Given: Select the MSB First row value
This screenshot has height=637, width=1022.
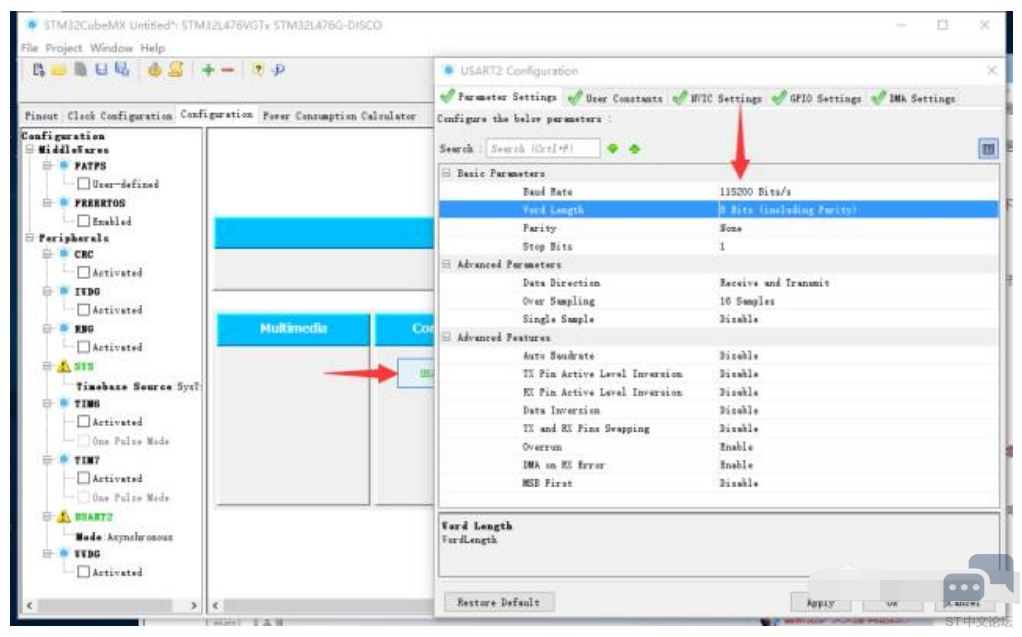Looking at the screenshot, I should coord(738,483).
